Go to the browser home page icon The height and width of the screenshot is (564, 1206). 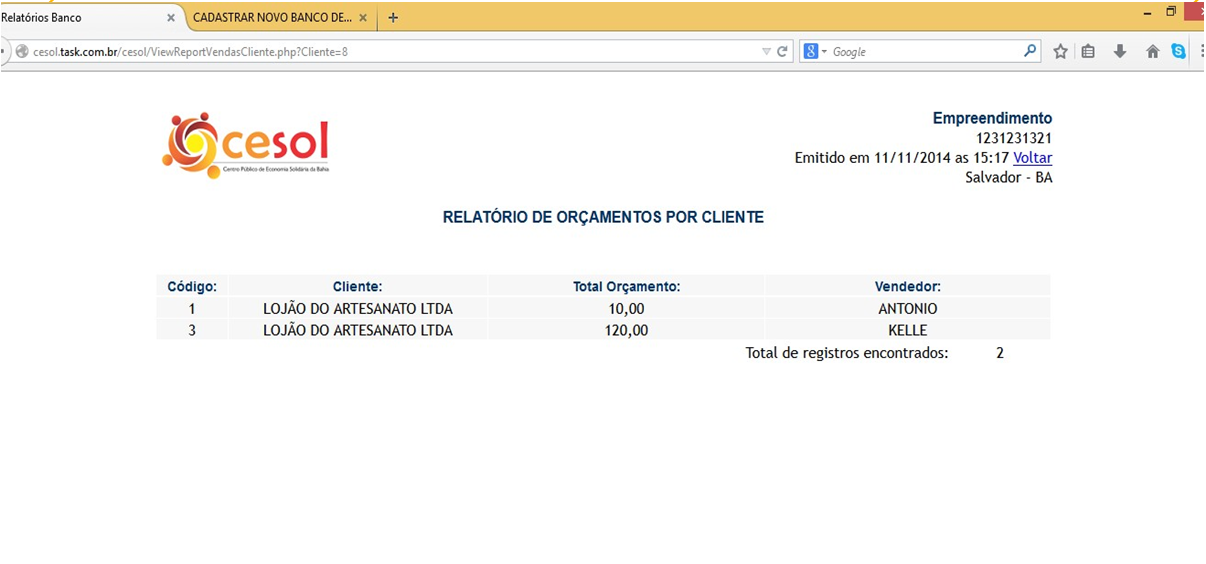coord(1152,52)
